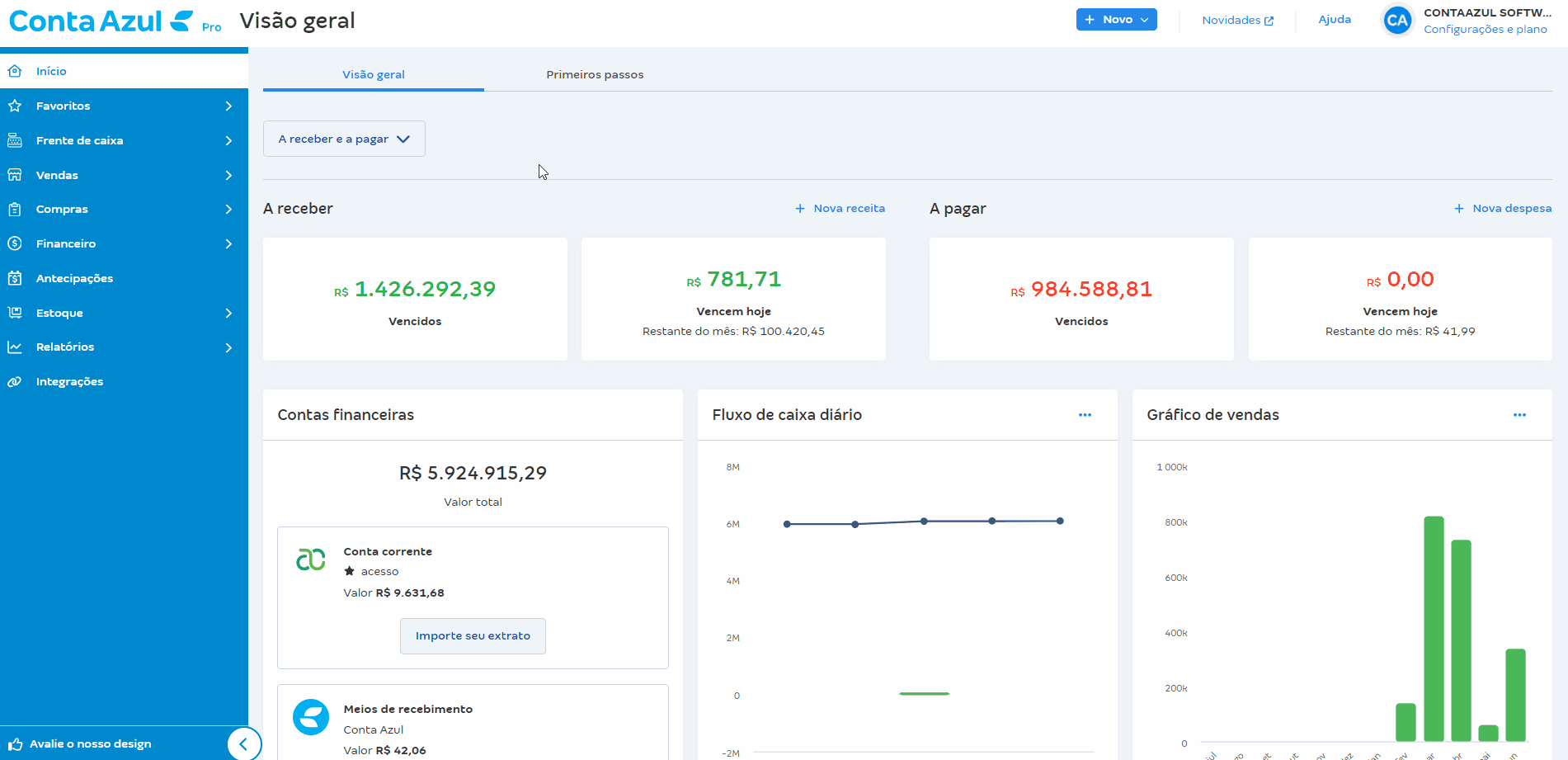Click the CONTAAZUL SOFTW... company name

[x=1488, y=12]
